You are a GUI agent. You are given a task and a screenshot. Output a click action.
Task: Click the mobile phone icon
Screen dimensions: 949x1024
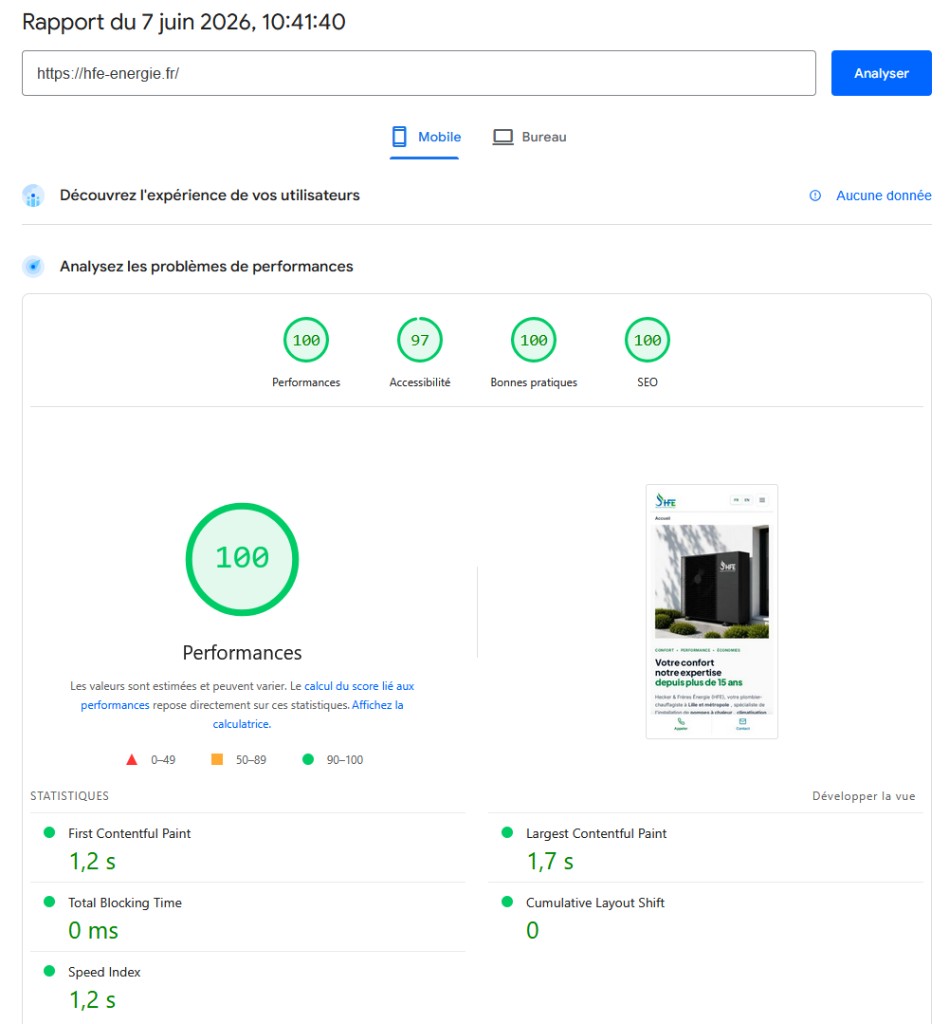pyautogui.click(x=399, y=136)
